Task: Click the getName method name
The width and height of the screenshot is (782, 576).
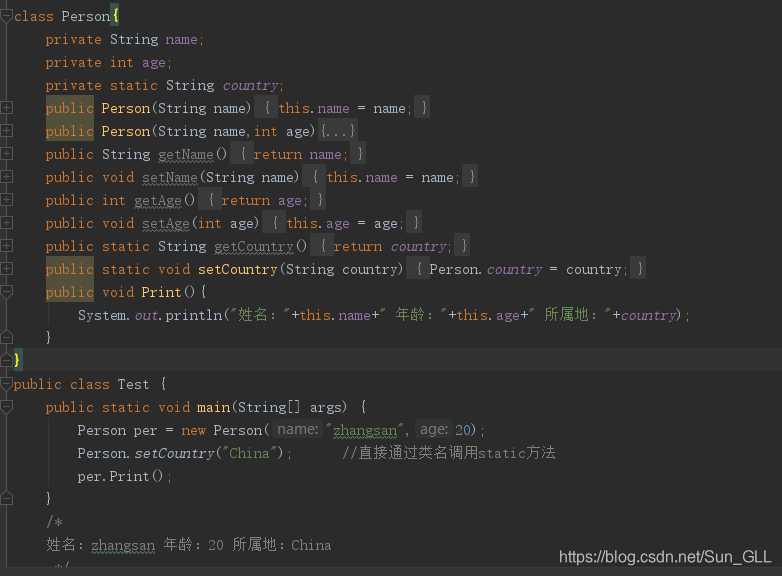Action: tap(186, 155)
